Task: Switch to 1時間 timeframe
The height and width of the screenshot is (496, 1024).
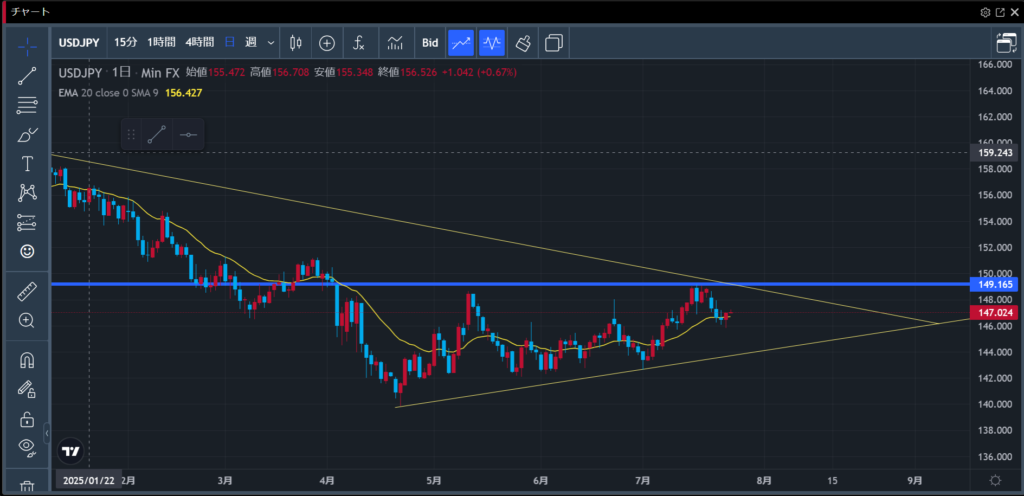Action: click(x=161, y=42)
